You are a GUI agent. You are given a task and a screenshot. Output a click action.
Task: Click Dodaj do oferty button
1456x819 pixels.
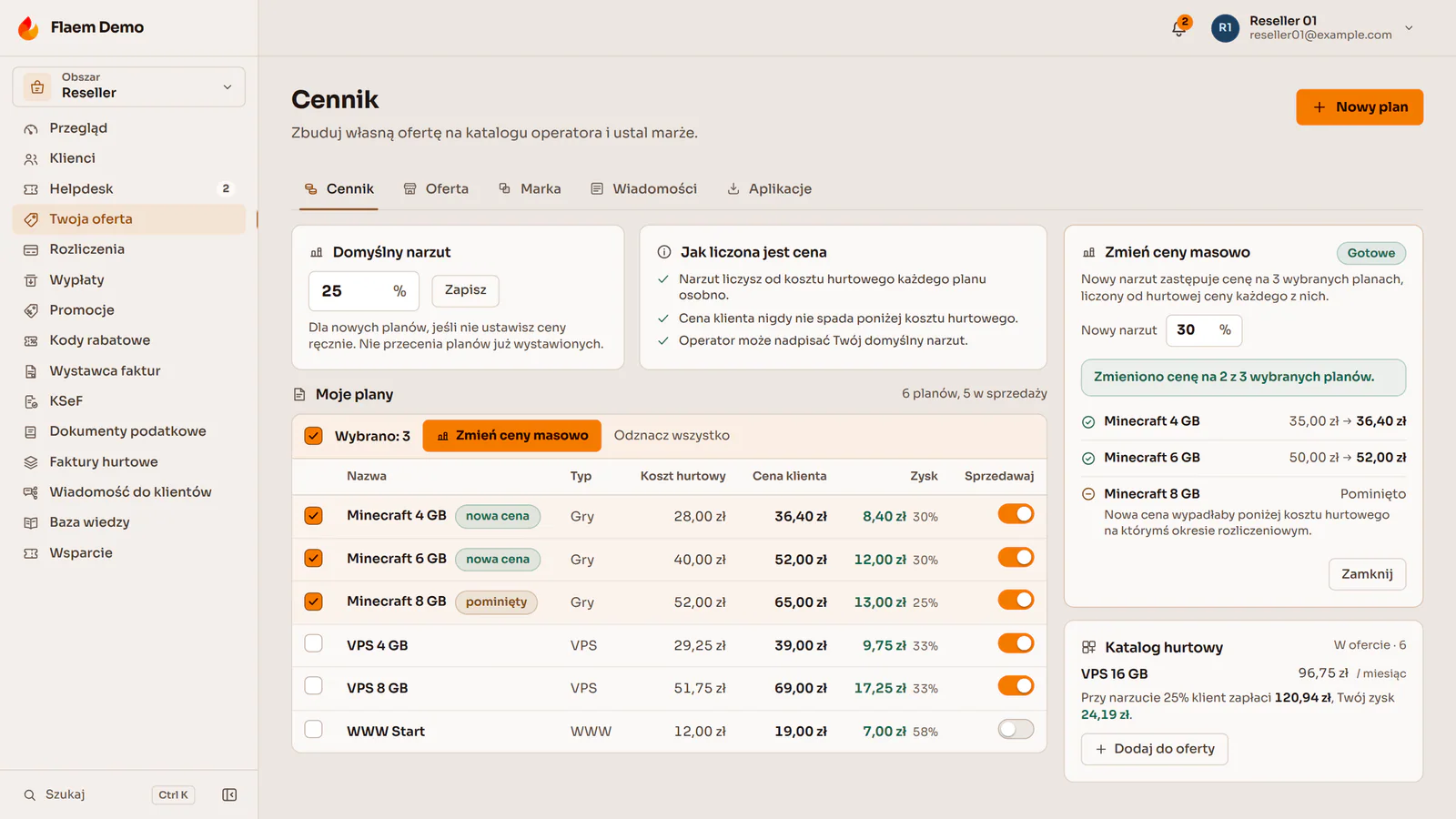tap(1154, 749)
